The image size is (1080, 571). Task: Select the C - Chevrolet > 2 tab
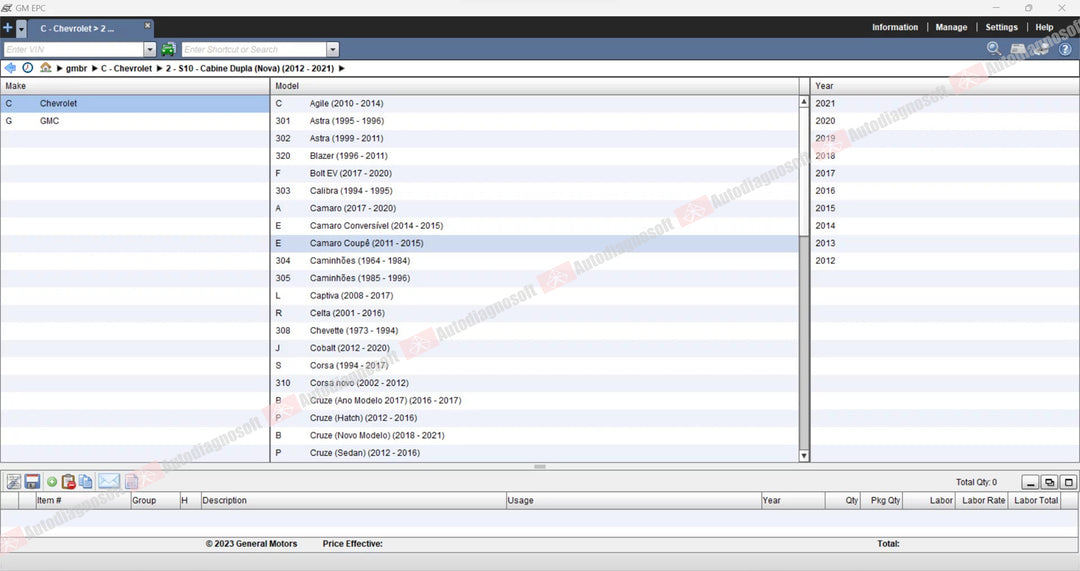[x=77, y=29]
